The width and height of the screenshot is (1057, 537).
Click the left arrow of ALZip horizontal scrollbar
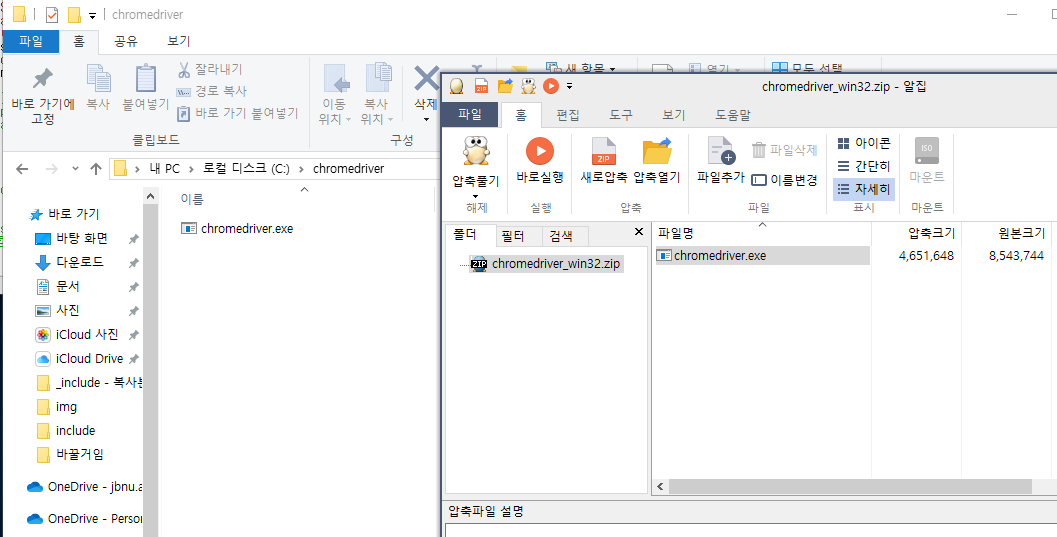pos(661,486)
